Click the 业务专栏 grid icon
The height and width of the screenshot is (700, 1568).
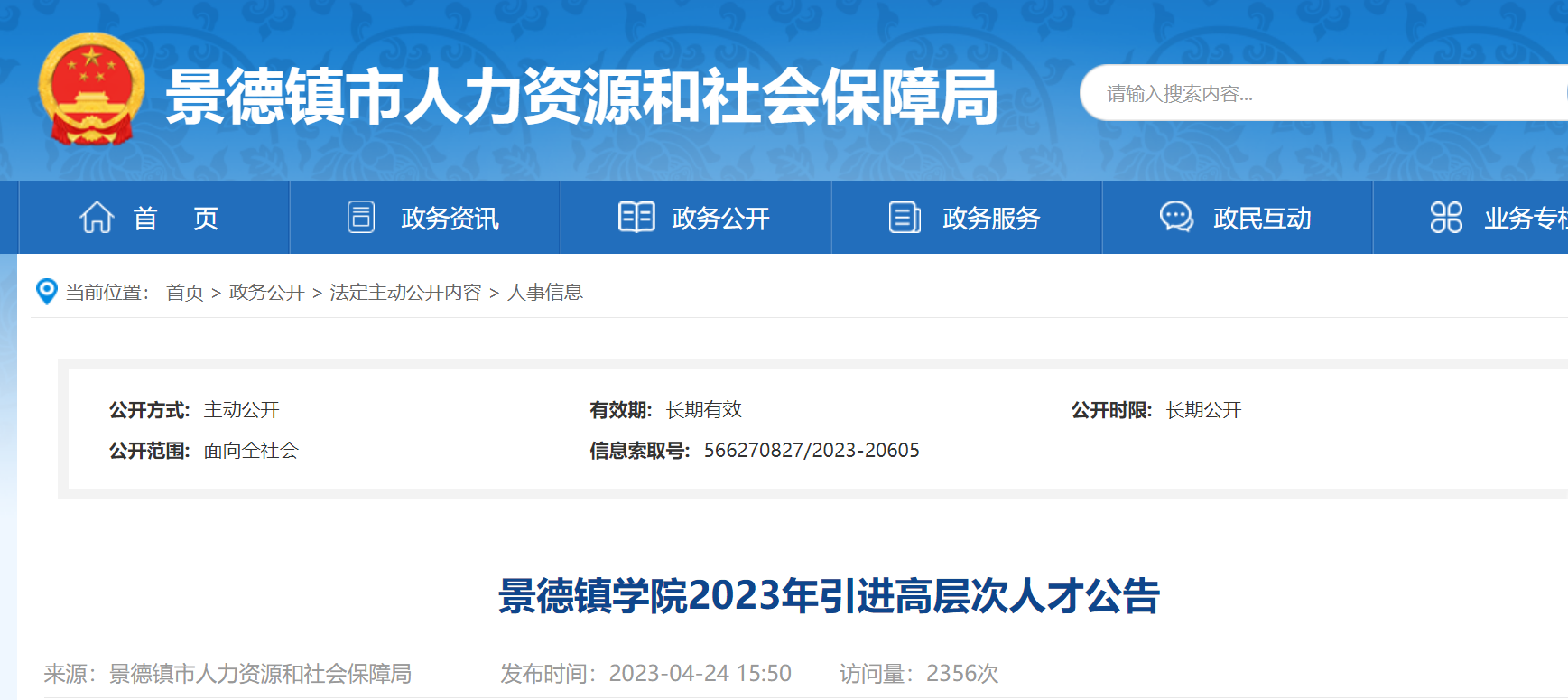[1446, 217]
